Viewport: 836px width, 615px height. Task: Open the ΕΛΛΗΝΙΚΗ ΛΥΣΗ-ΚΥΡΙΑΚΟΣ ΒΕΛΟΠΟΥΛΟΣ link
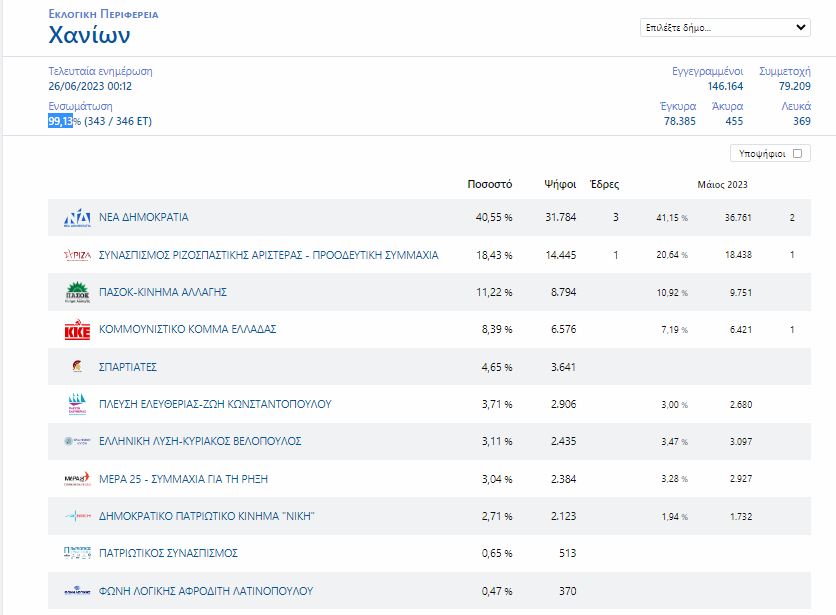[x=200, y=441]
